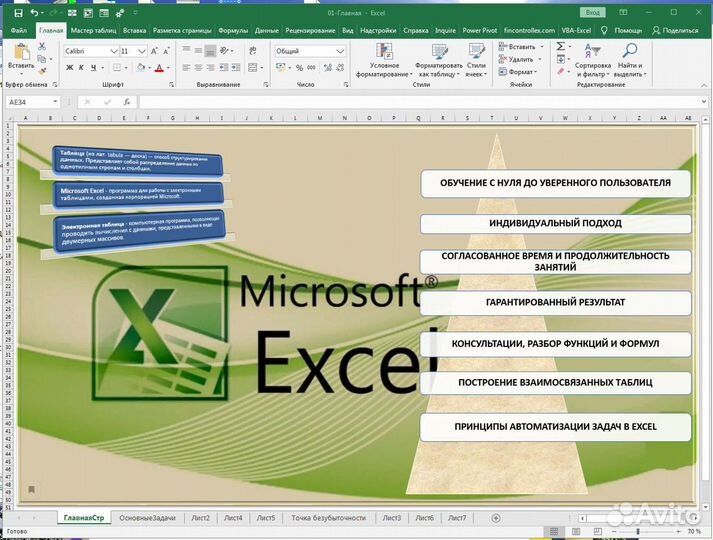
Task: Open ribbon display options icon in title bar
Action: (623, 12)
